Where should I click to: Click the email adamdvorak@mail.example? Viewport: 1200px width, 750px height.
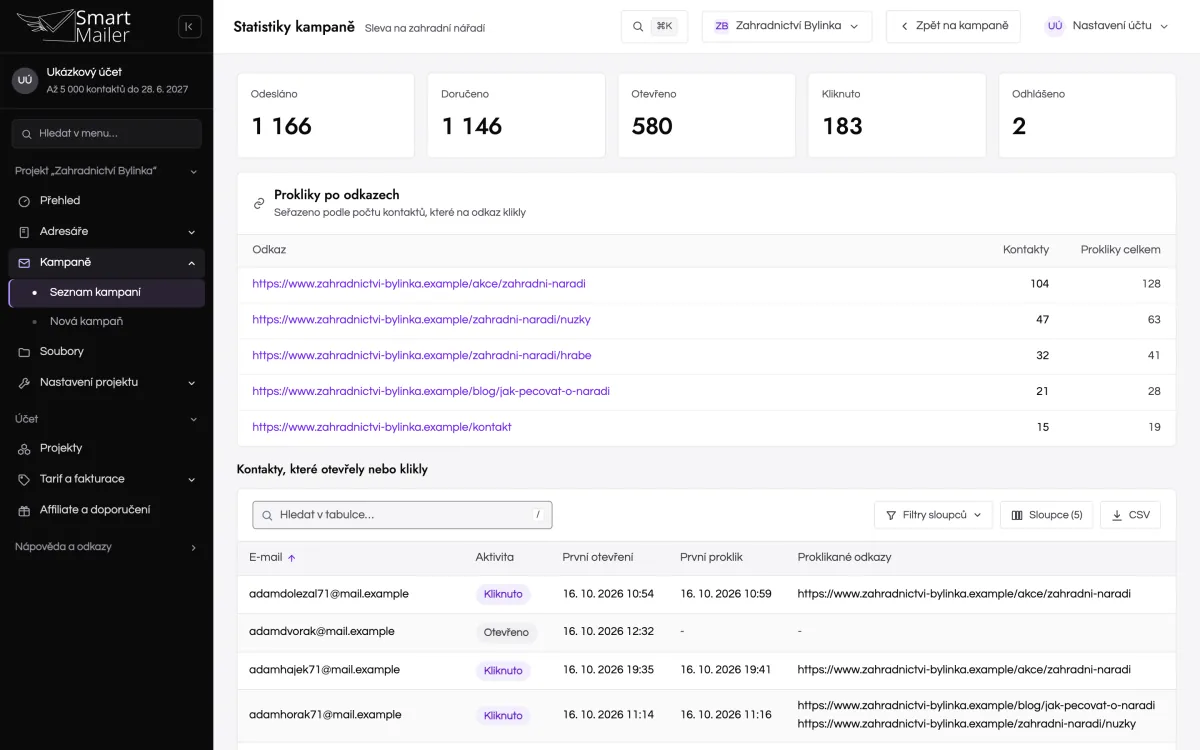[322, 632]
